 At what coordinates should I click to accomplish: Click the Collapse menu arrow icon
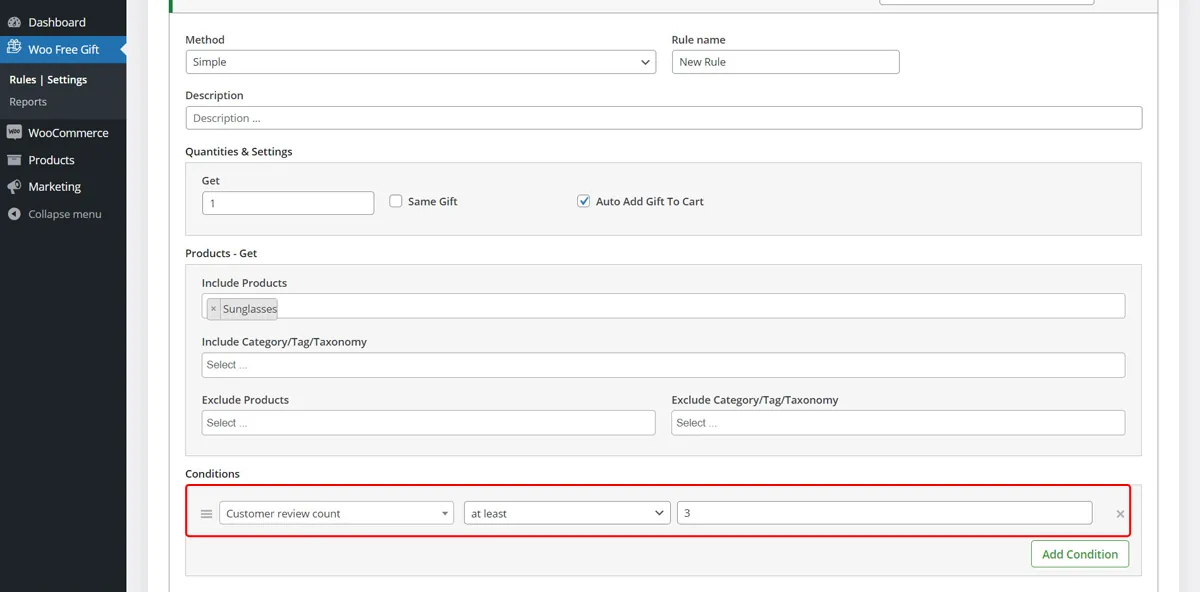pos(14,214)
